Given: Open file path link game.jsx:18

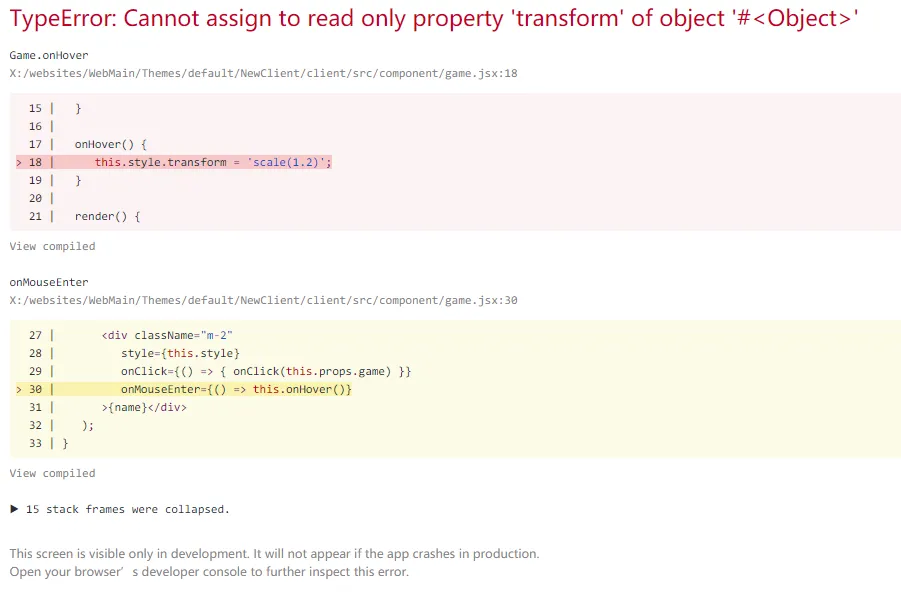Looking at the screenshot, I should [263, 73].
